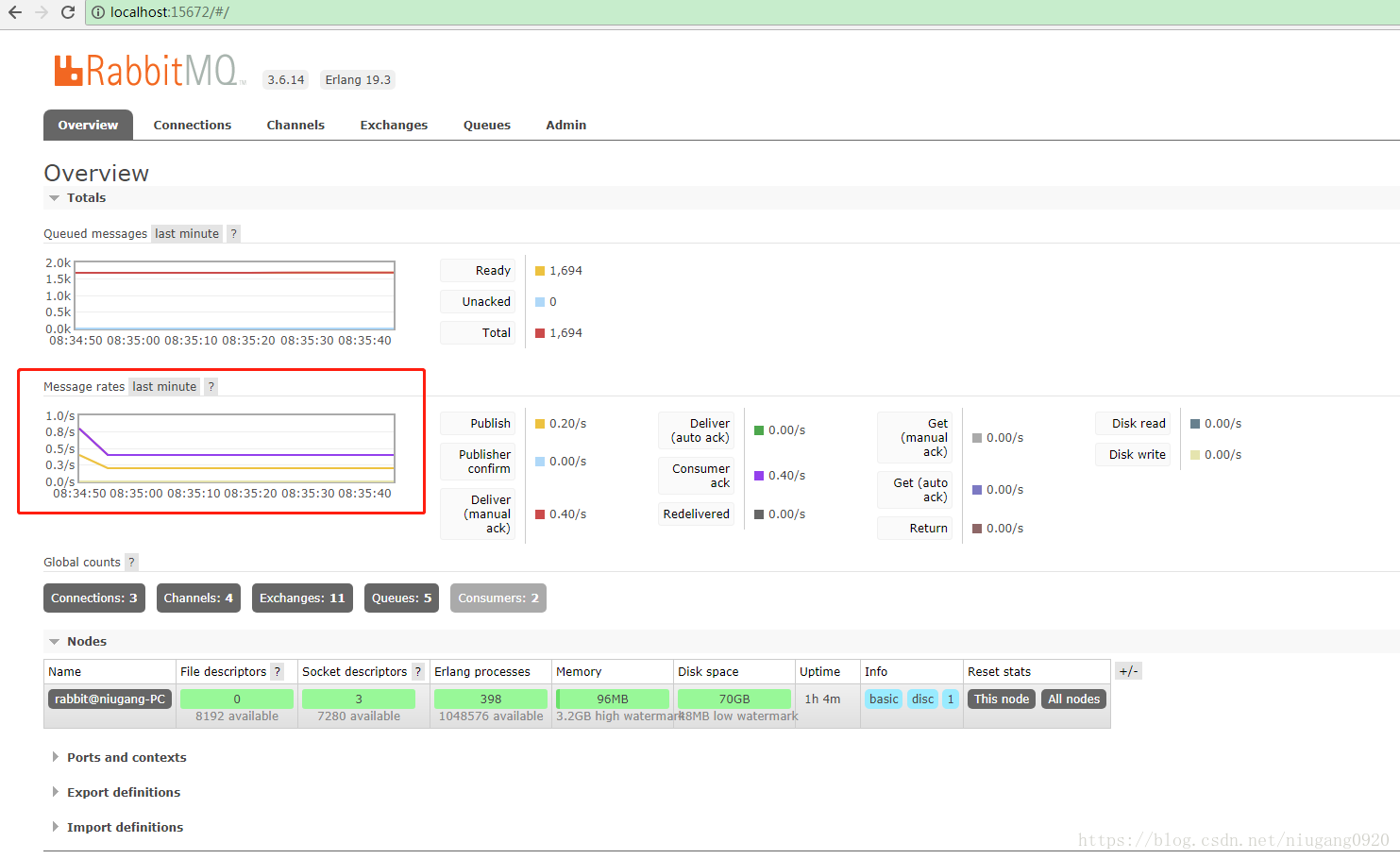Viewport: 1400px width, 859px height.
Task: Open node rabbit@niugang-PC
Action: pyautogui.click(x=110, y=699)
